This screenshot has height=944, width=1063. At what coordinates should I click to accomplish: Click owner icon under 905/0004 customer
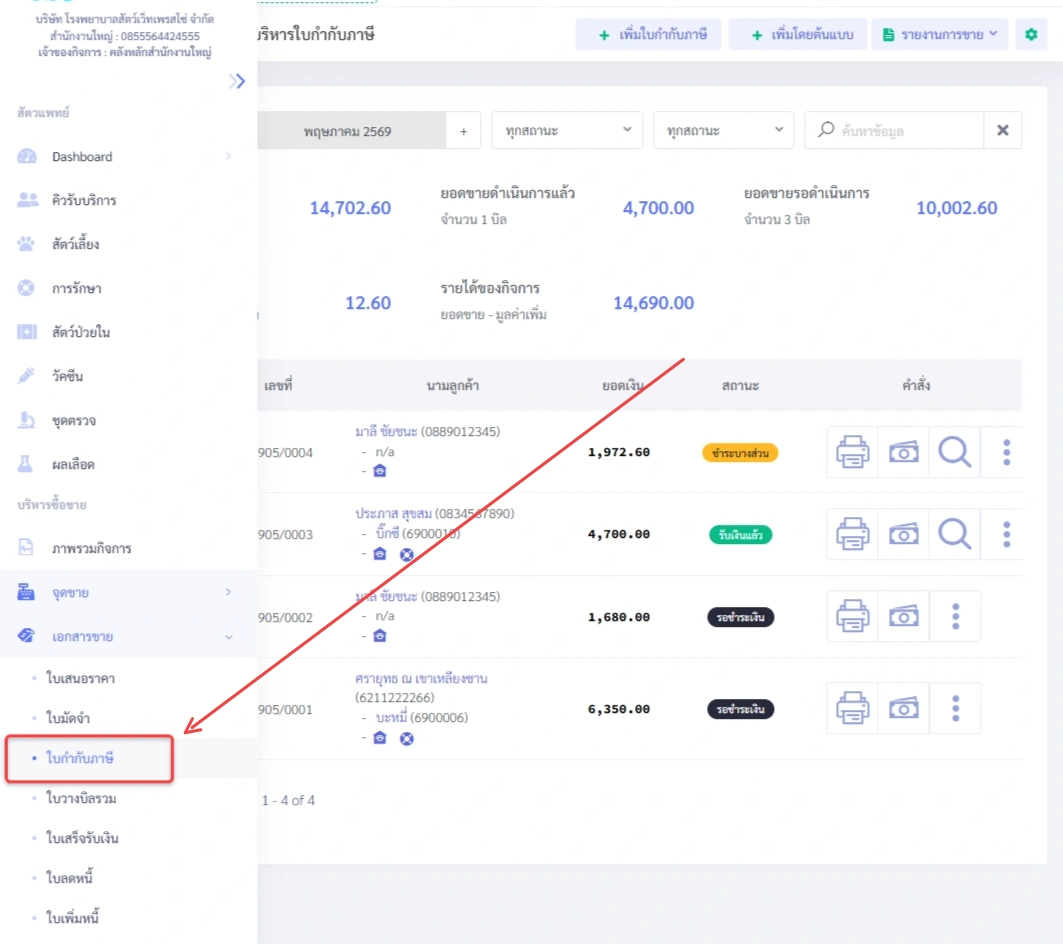(380, 471)
